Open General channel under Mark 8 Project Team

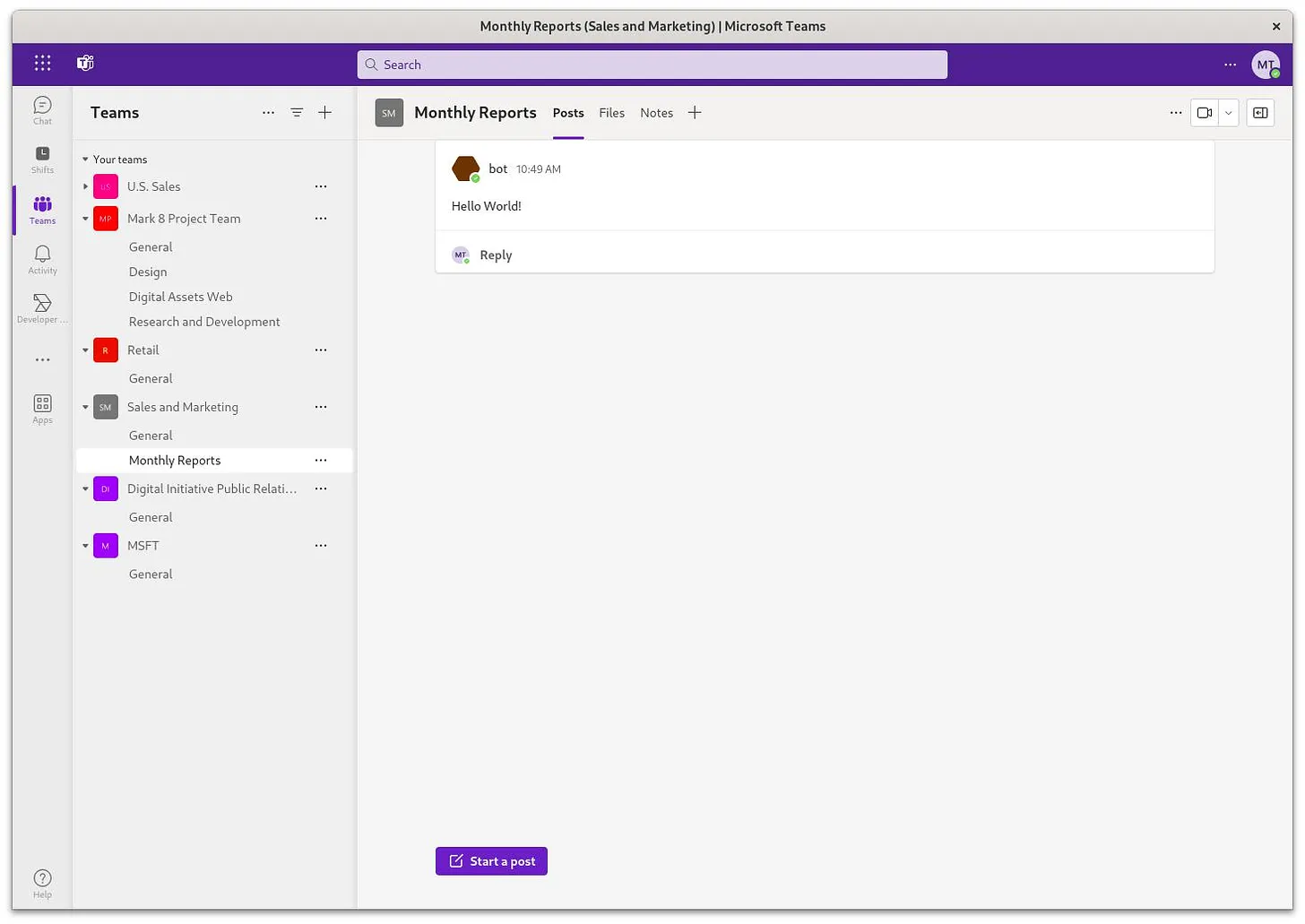(151, 247)
